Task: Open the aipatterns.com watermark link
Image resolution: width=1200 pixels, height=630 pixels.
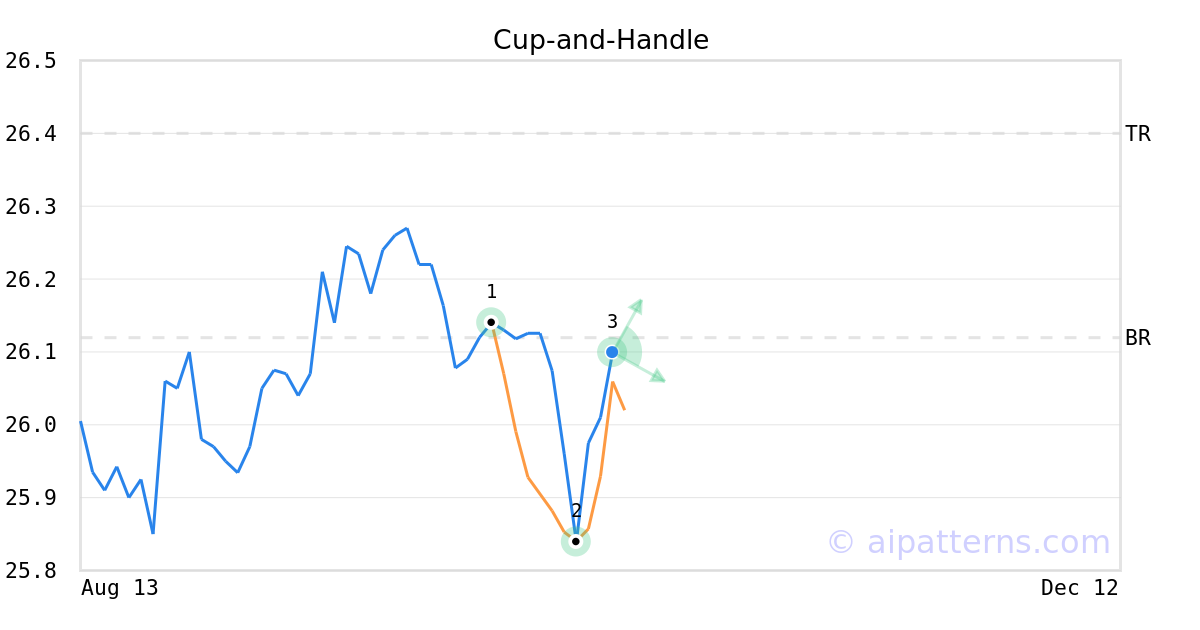Action: pos(968,542)
